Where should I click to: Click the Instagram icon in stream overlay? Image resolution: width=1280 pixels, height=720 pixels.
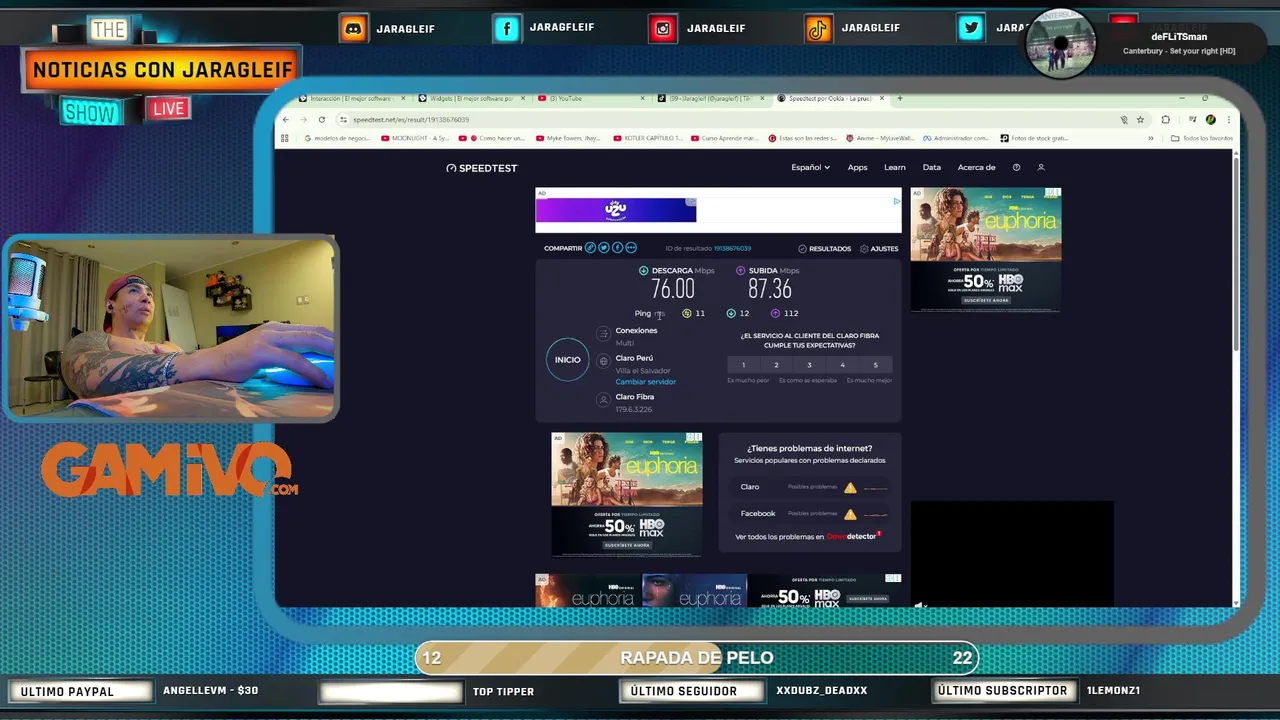tap(663, 29)
